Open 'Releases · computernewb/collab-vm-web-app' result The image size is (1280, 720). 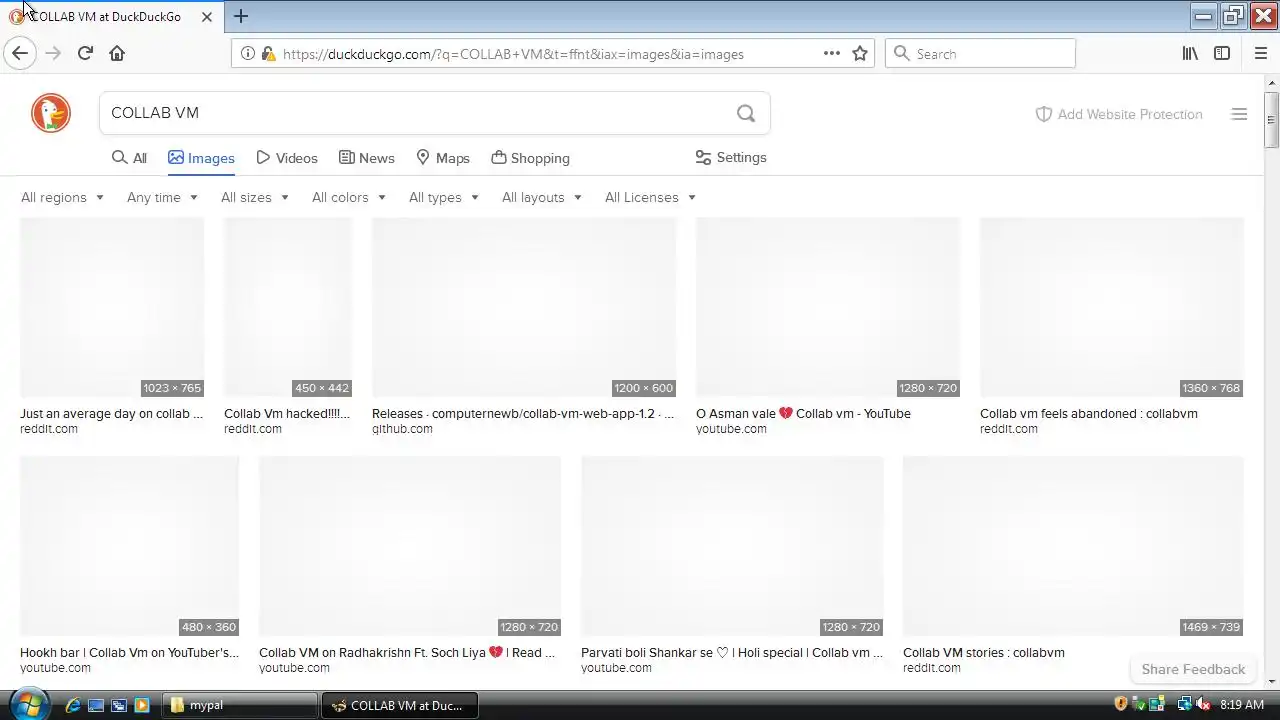[523, 414]
